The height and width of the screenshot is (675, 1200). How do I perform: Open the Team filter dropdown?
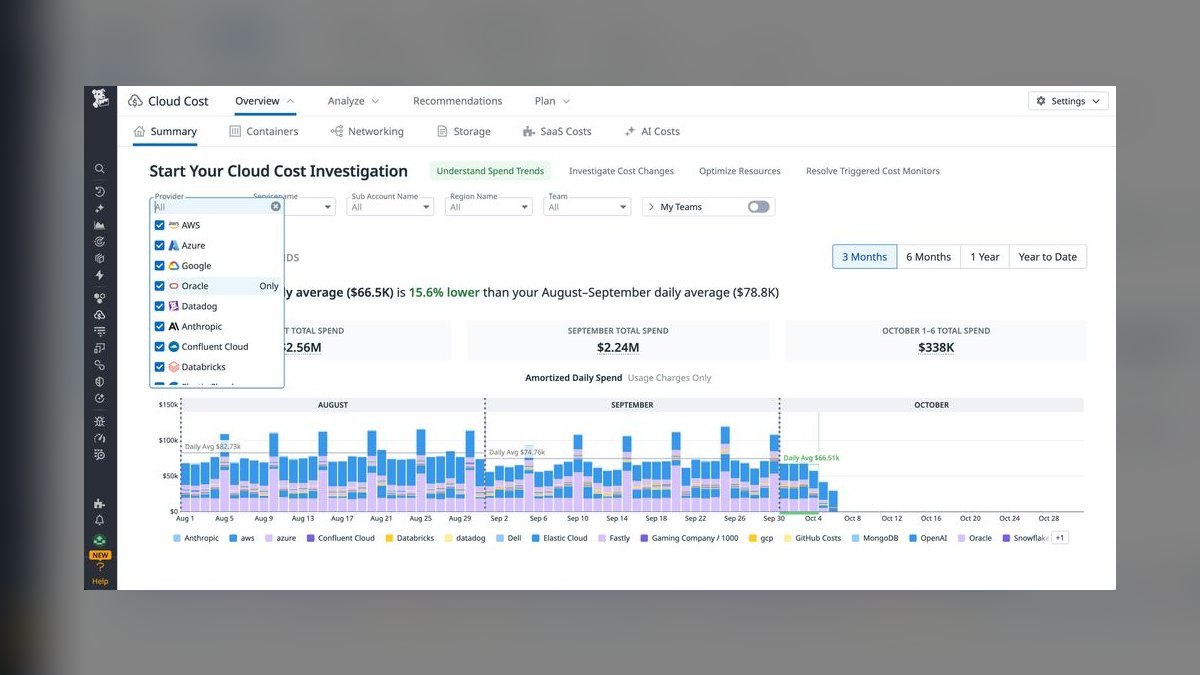pos(587,207)
